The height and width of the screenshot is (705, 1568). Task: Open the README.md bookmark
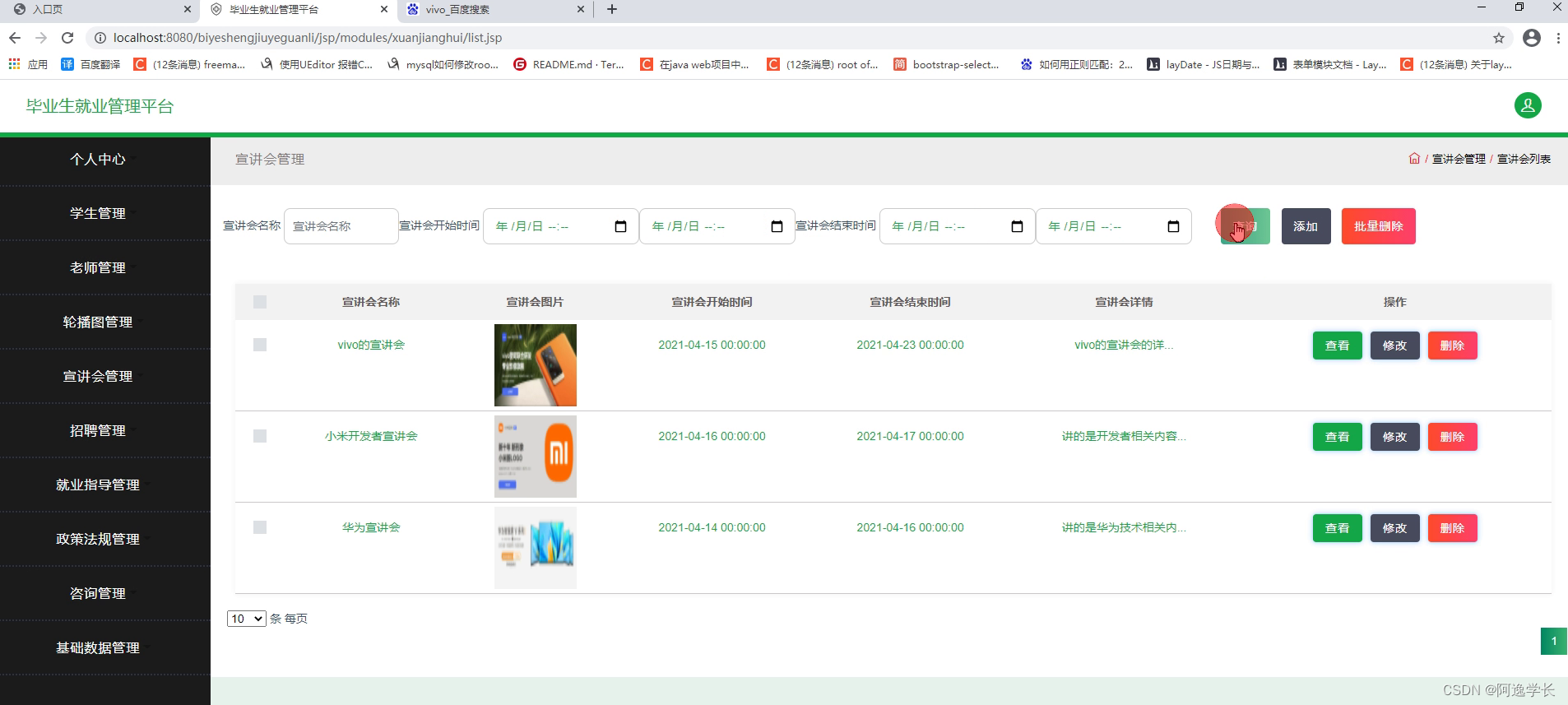coord(568,64)
